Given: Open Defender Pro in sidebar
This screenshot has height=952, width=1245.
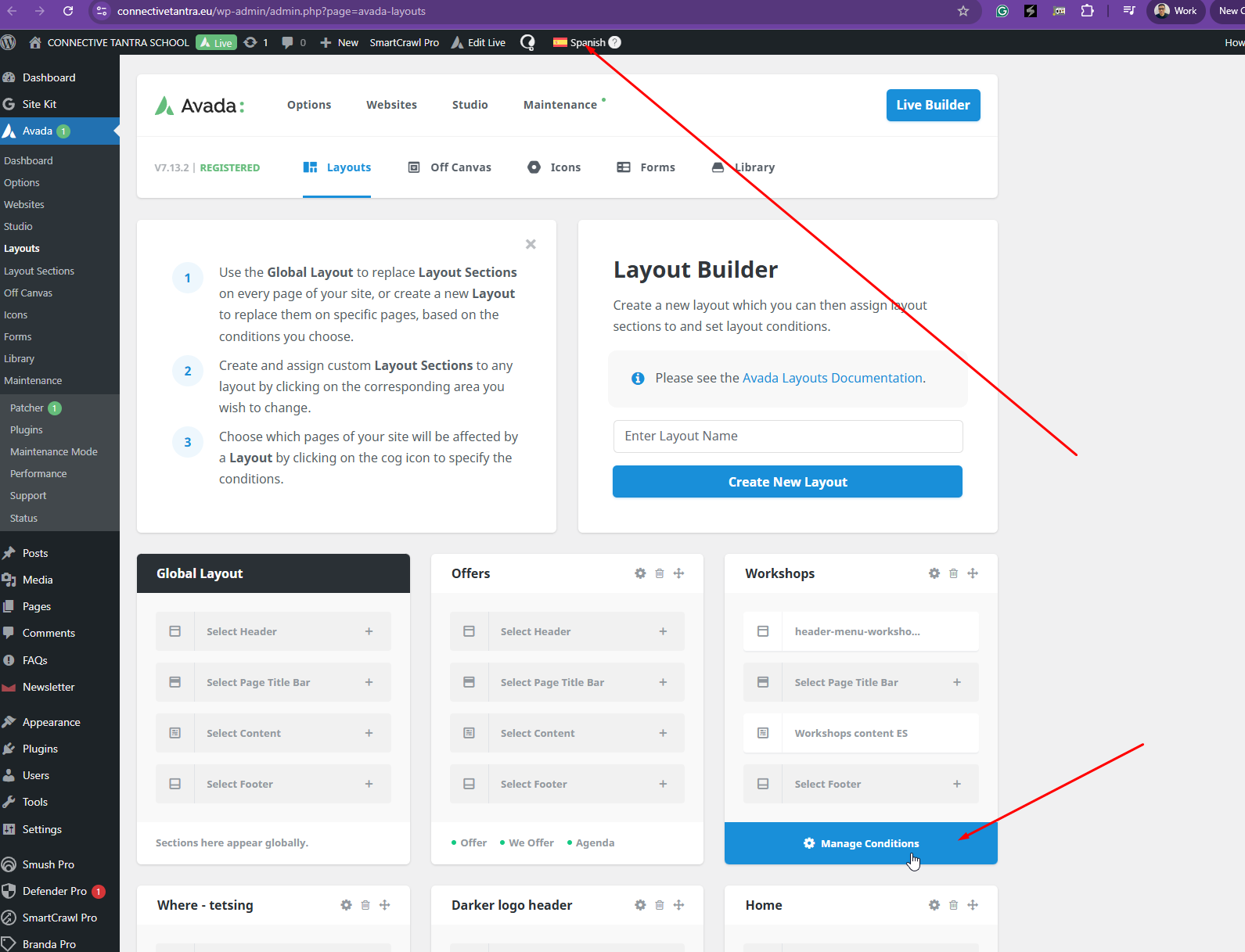Looking at the screenshot, I should coord(55,891).
